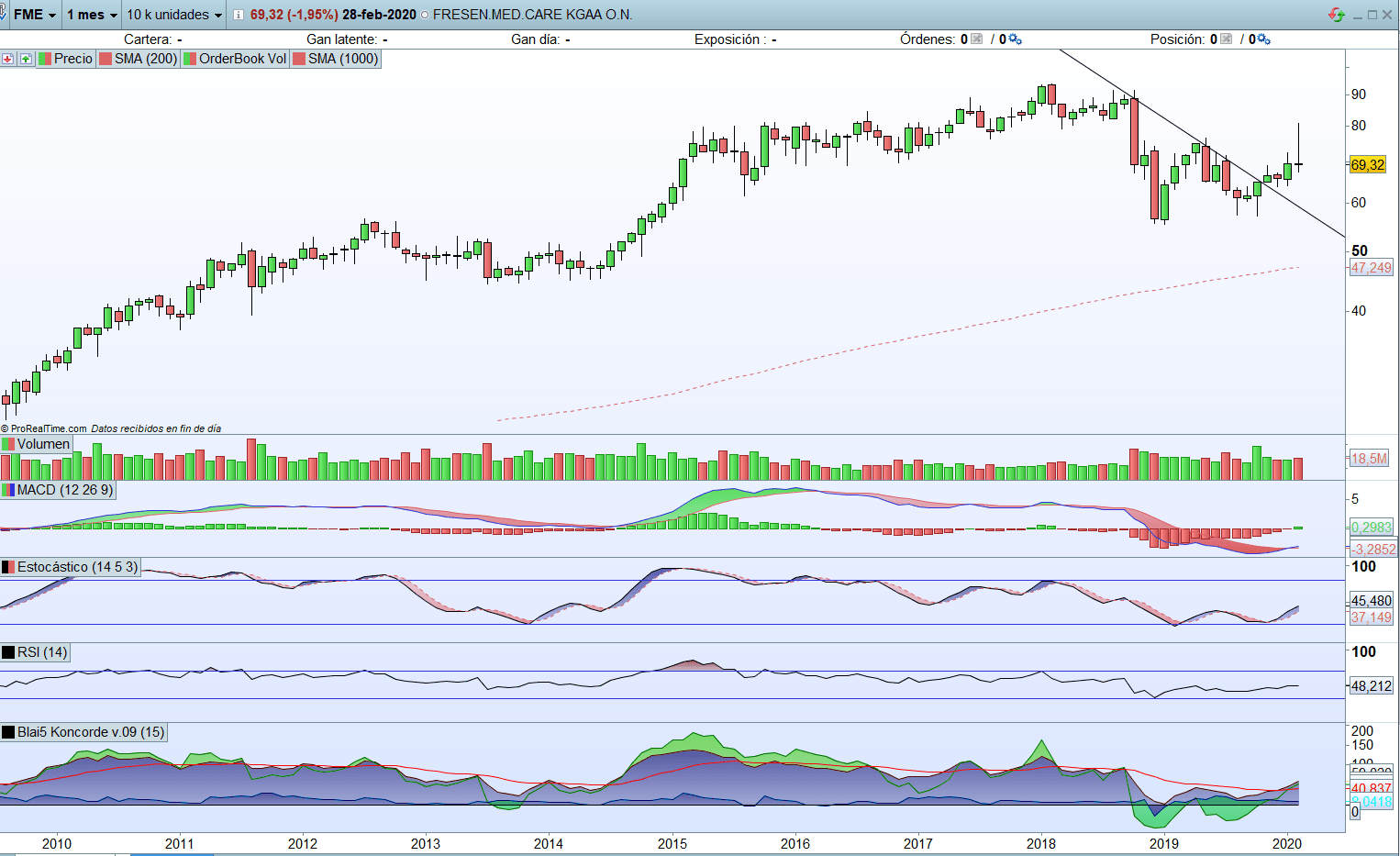Open the 10 k unidades history dropdown

174,15
